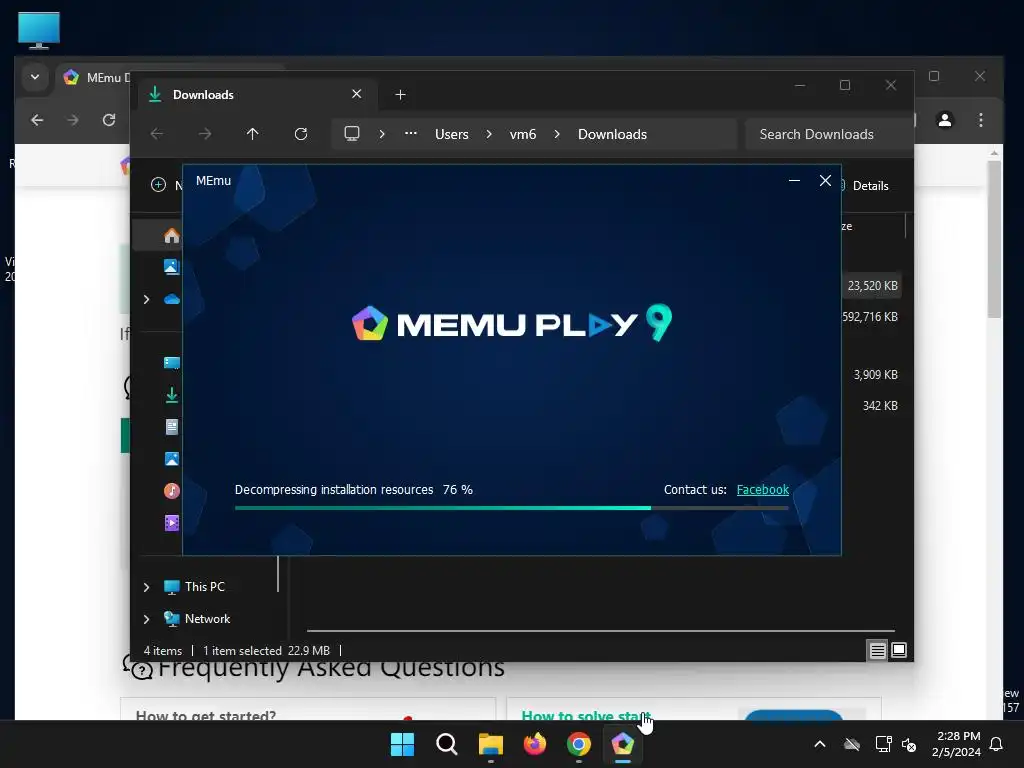Select Network in sidebar
The width and height of the screenshot is (1024, 768).
[207, 619]
